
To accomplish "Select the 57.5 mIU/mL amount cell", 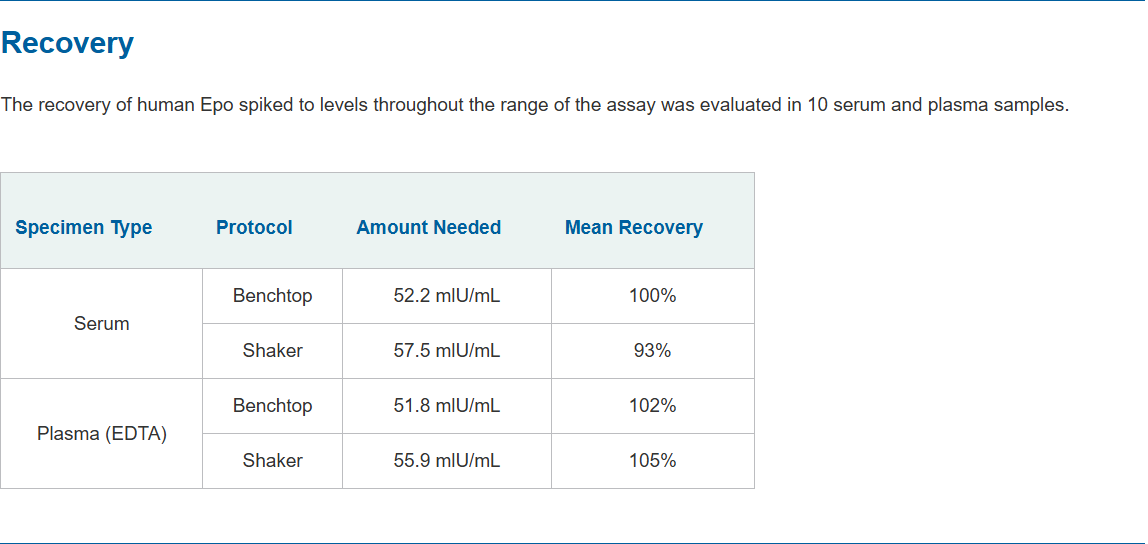I will 447,351.
